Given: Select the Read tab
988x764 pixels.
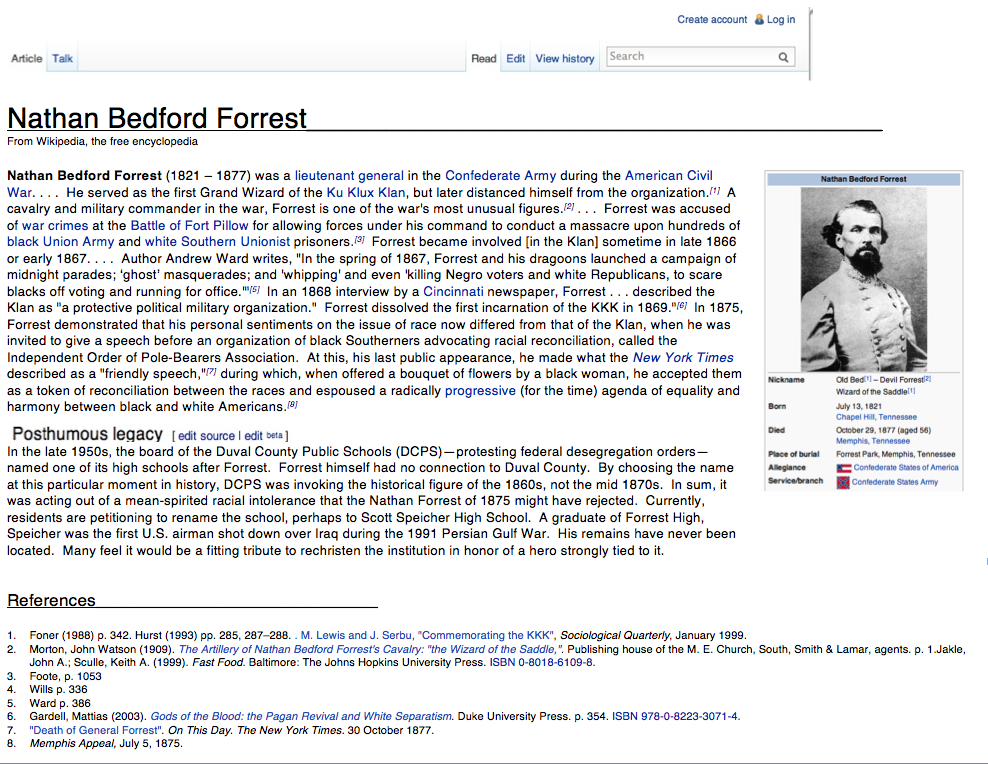Looking at the screenshot, I should tap(484, 59).
